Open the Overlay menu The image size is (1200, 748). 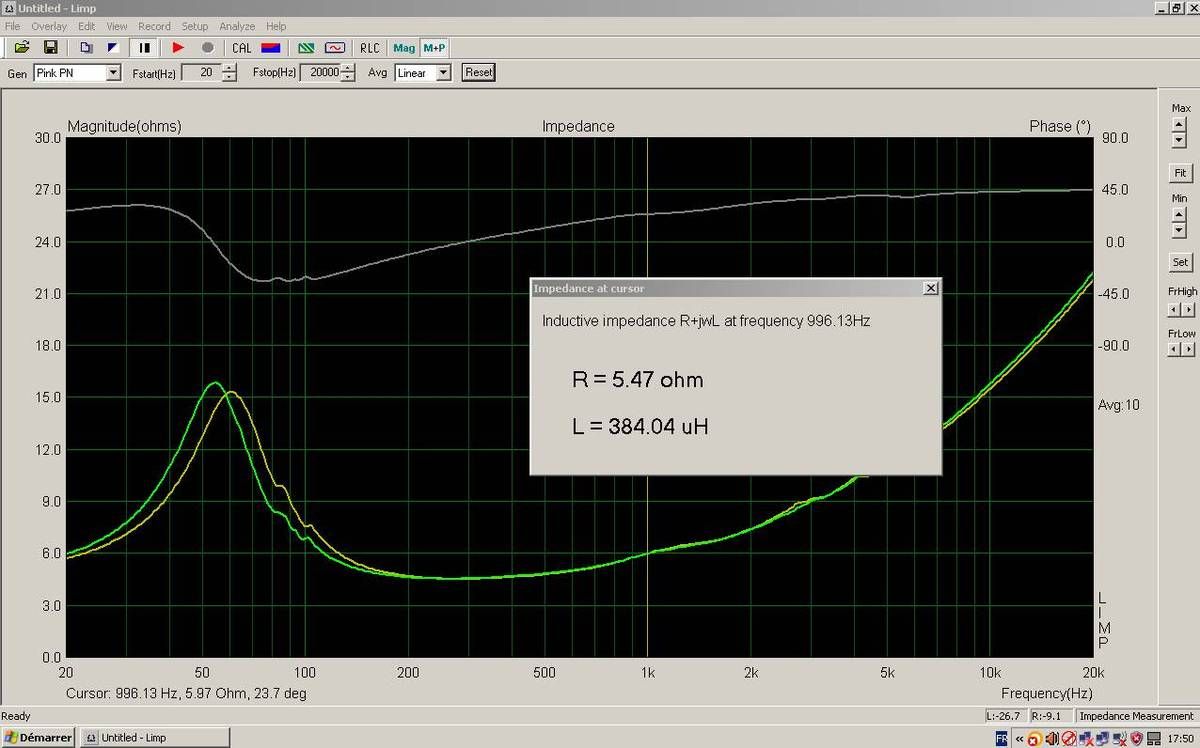[x=49, y=26]
